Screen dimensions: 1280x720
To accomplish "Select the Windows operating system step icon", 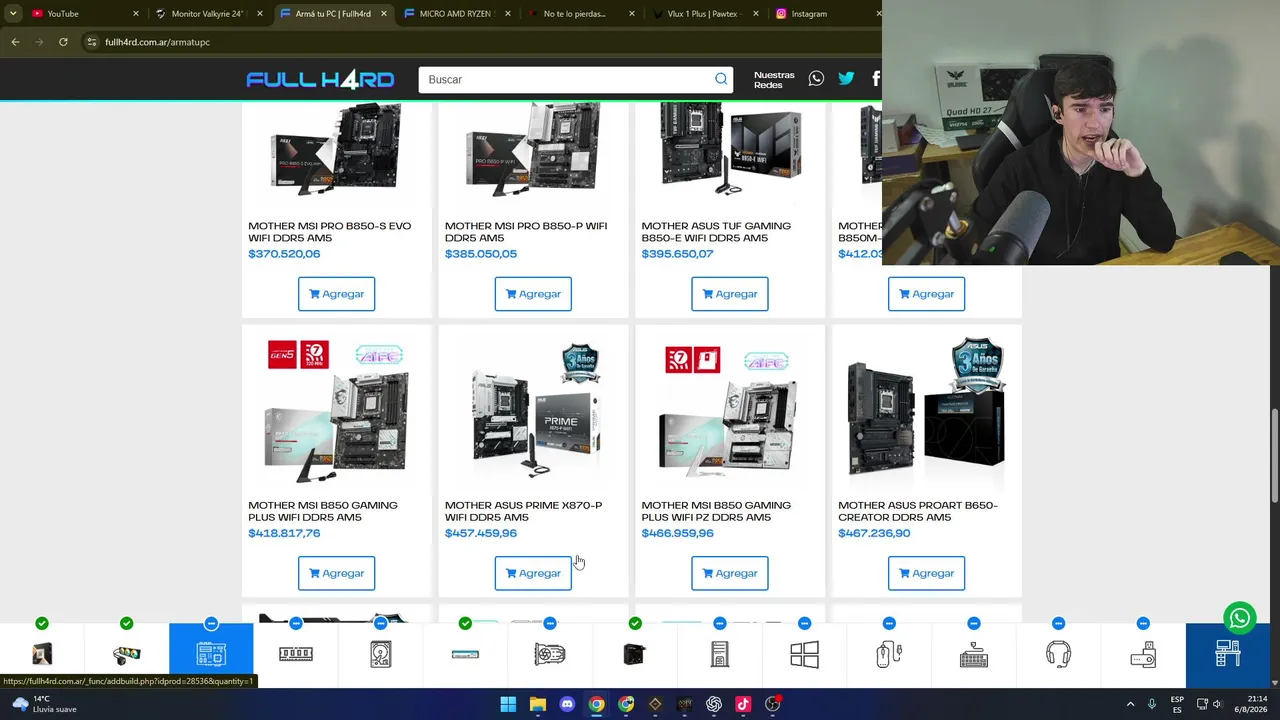I will point(804,654).
